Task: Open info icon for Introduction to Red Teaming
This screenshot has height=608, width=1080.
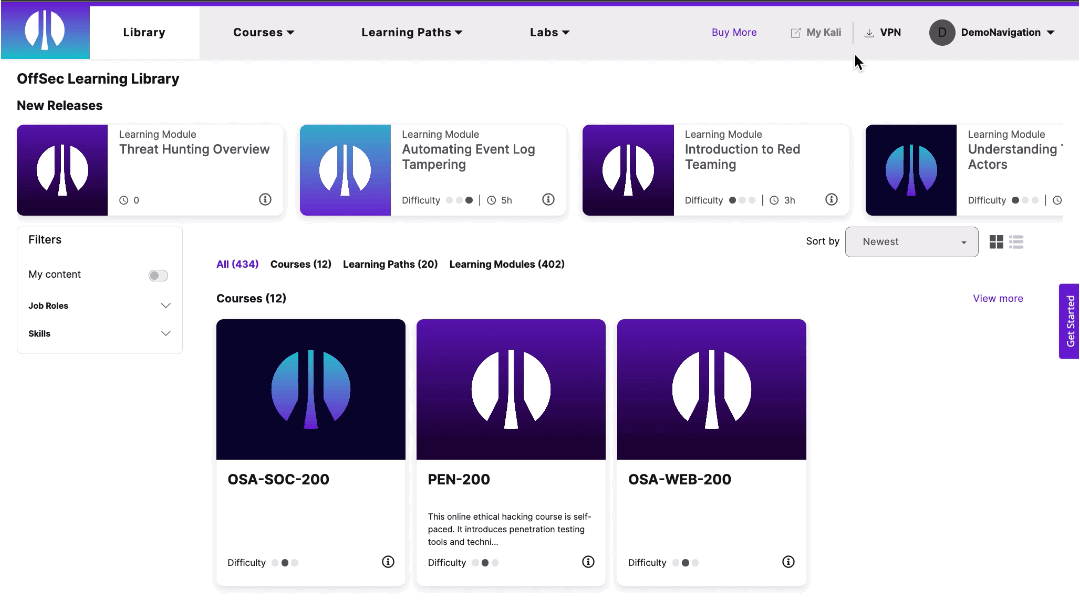Action: point(831,200)
